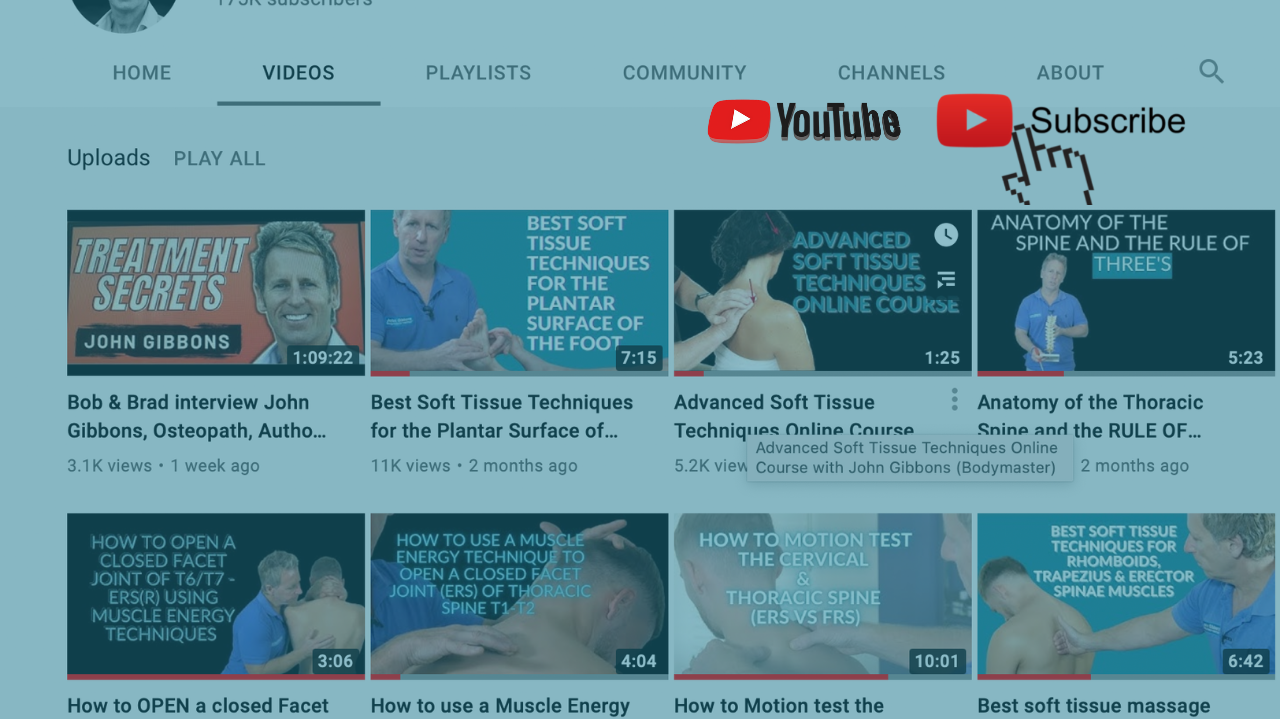Viewport: 1280px width, 719px height.
Task: Open the Plantar Surface of the Foot thumbnail
Action: pyautogui.click(x=519, y=293)
